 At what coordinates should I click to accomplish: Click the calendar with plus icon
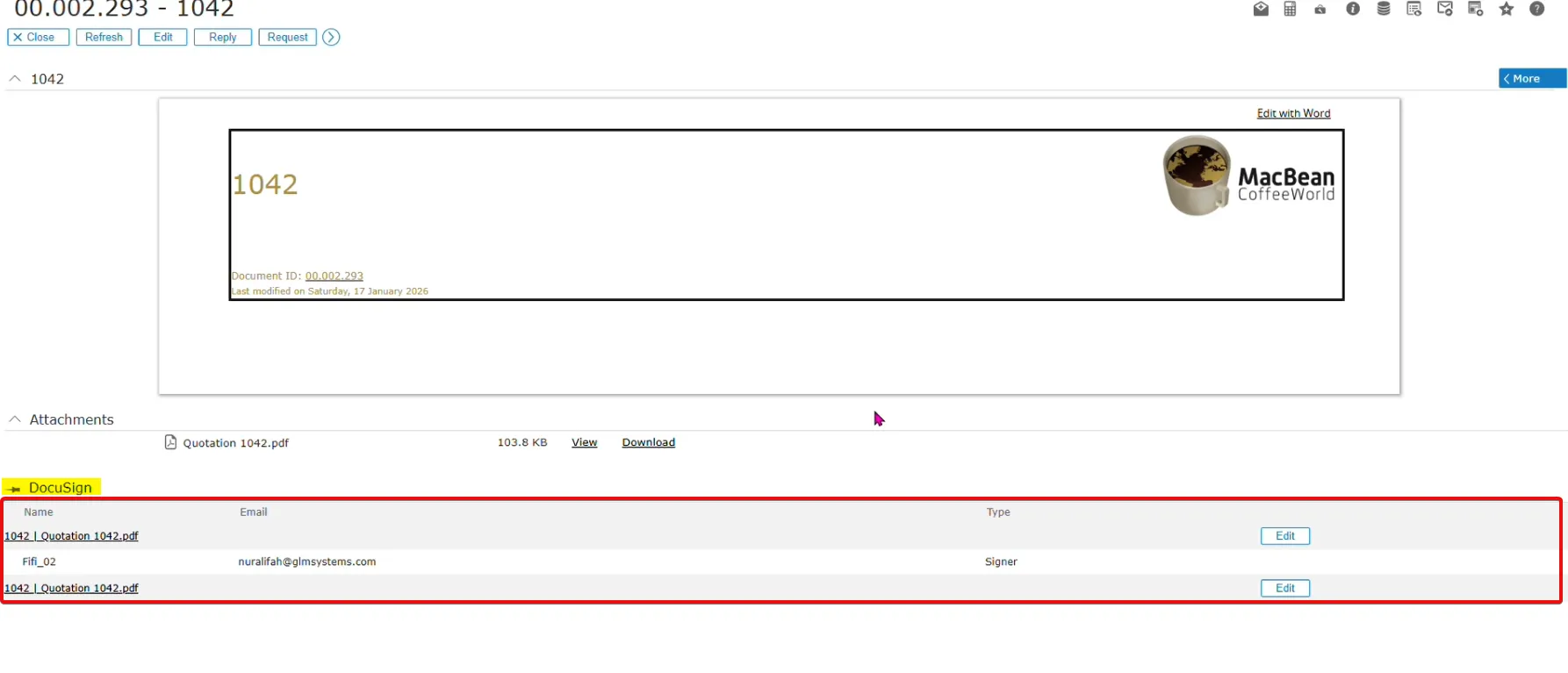(x=1476, y=9)
